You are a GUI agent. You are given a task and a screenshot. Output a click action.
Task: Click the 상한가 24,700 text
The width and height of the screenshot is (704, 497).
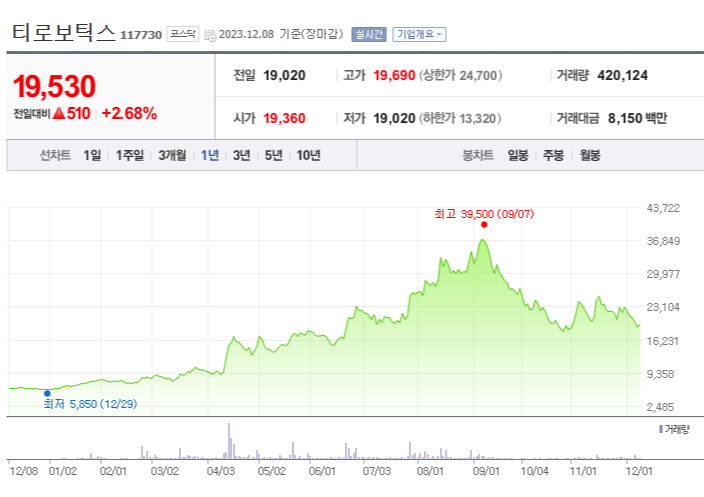pyautogui.click(x=461, y=75)
